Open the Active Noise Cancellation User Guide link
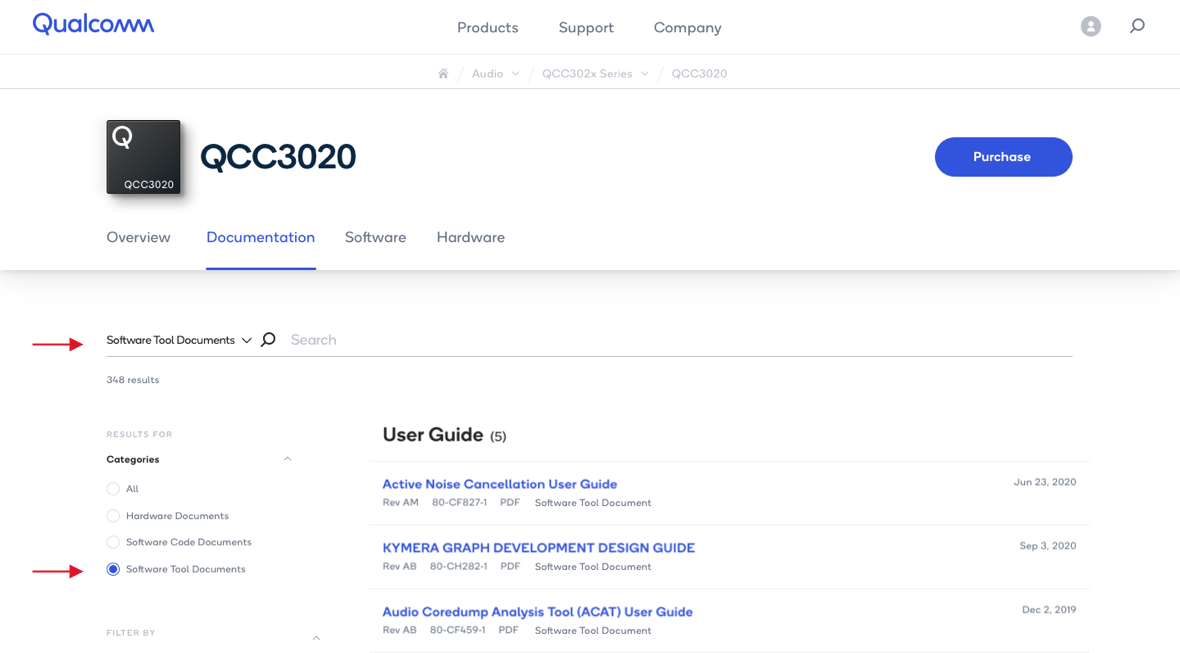The image size is (1180, 653). tap(499, 484)
